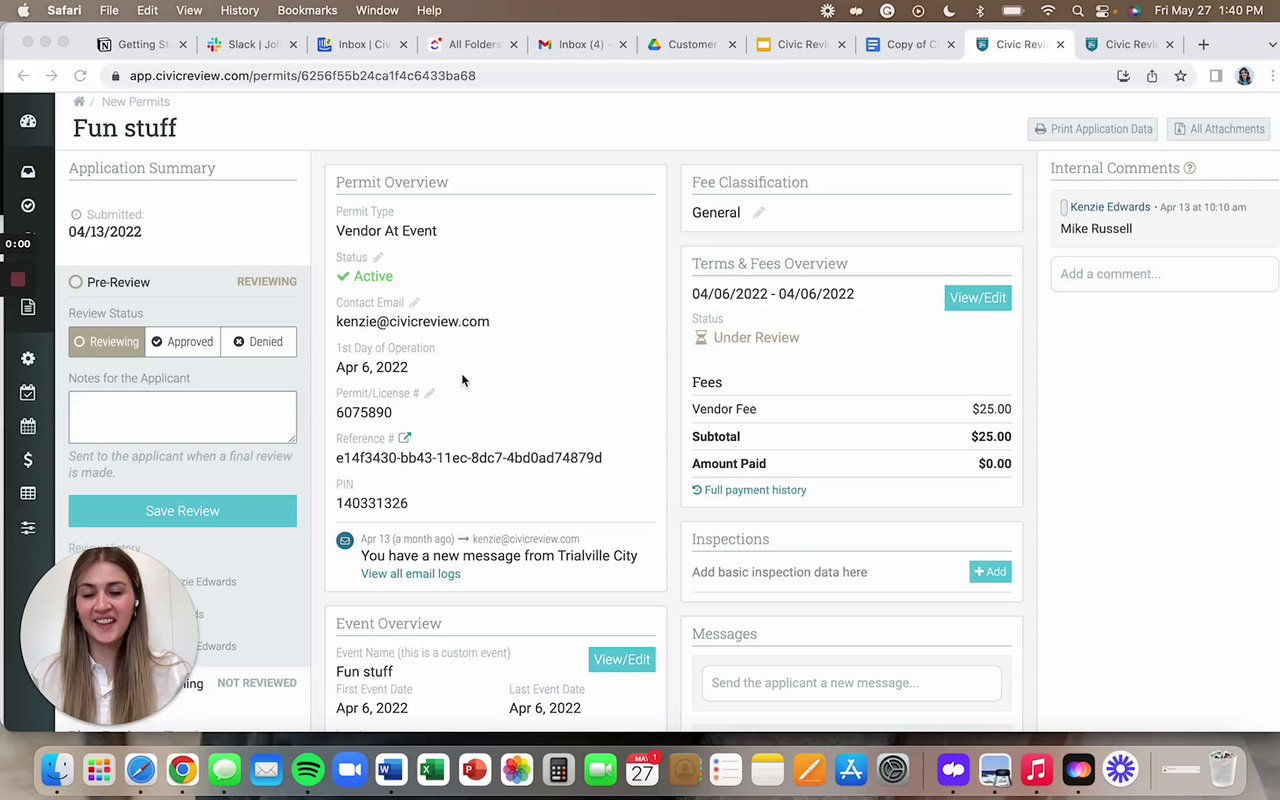Bookmark the page with the star icon
The width and height of the screenshot is (1280, 800).
[1180, 76]
